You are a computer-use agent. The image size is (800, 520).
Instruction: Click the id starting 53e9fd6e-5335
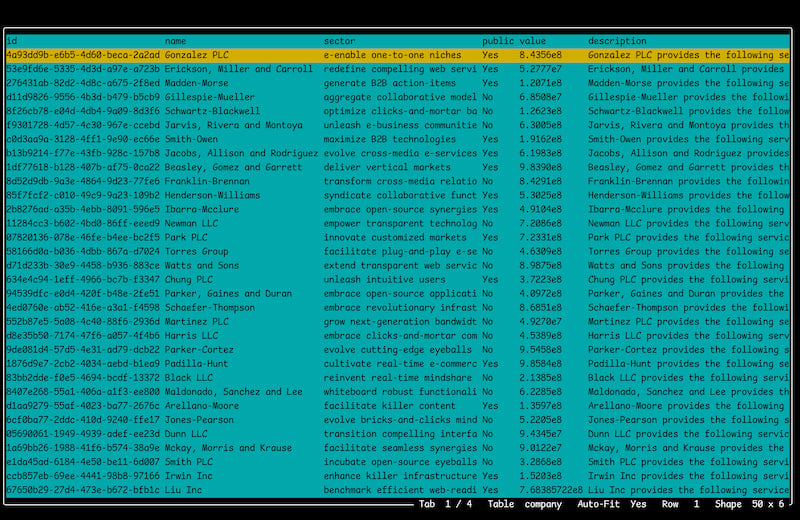pos(83,69)
